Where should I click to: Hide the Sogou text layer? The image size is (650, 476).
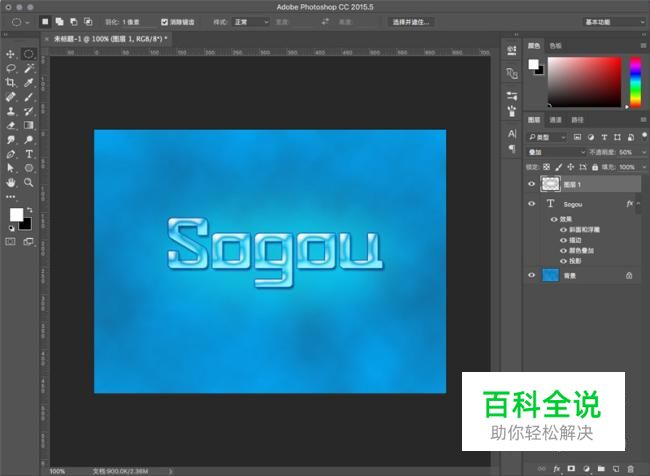[531, 204]
